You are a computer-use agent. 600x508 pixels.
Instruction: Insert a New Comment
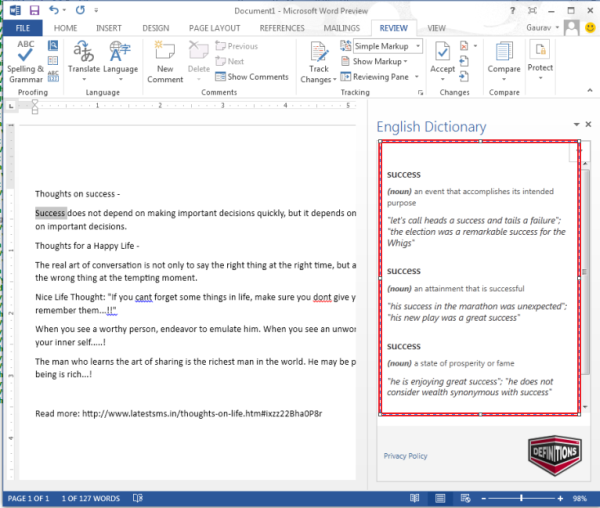point(165,62)
